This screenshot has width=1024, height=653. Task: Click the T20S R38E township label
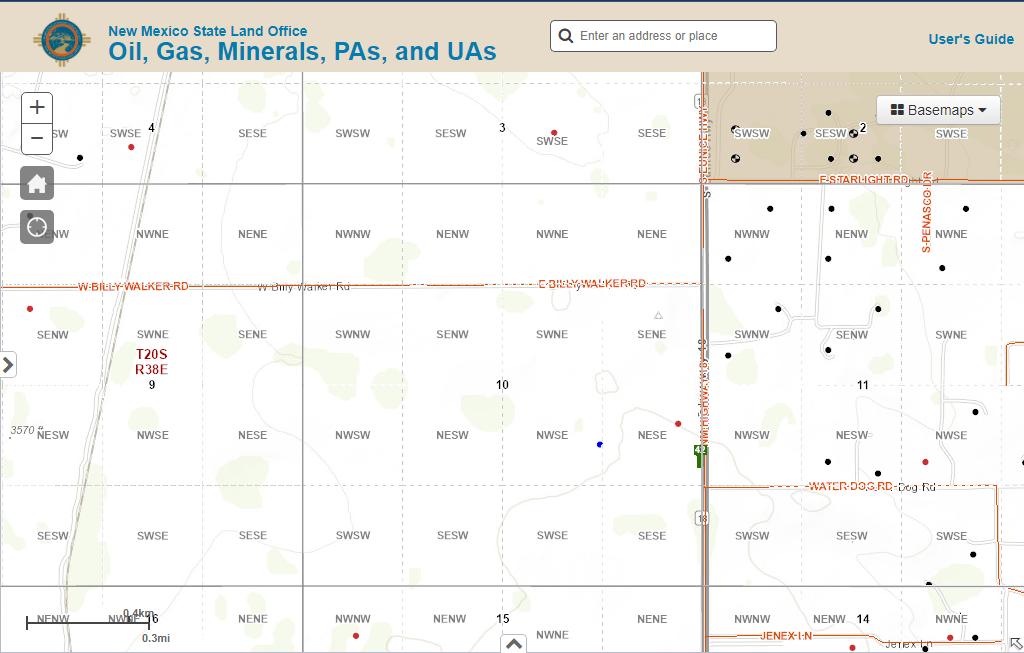pyautogui.click(x=152, y=362)
